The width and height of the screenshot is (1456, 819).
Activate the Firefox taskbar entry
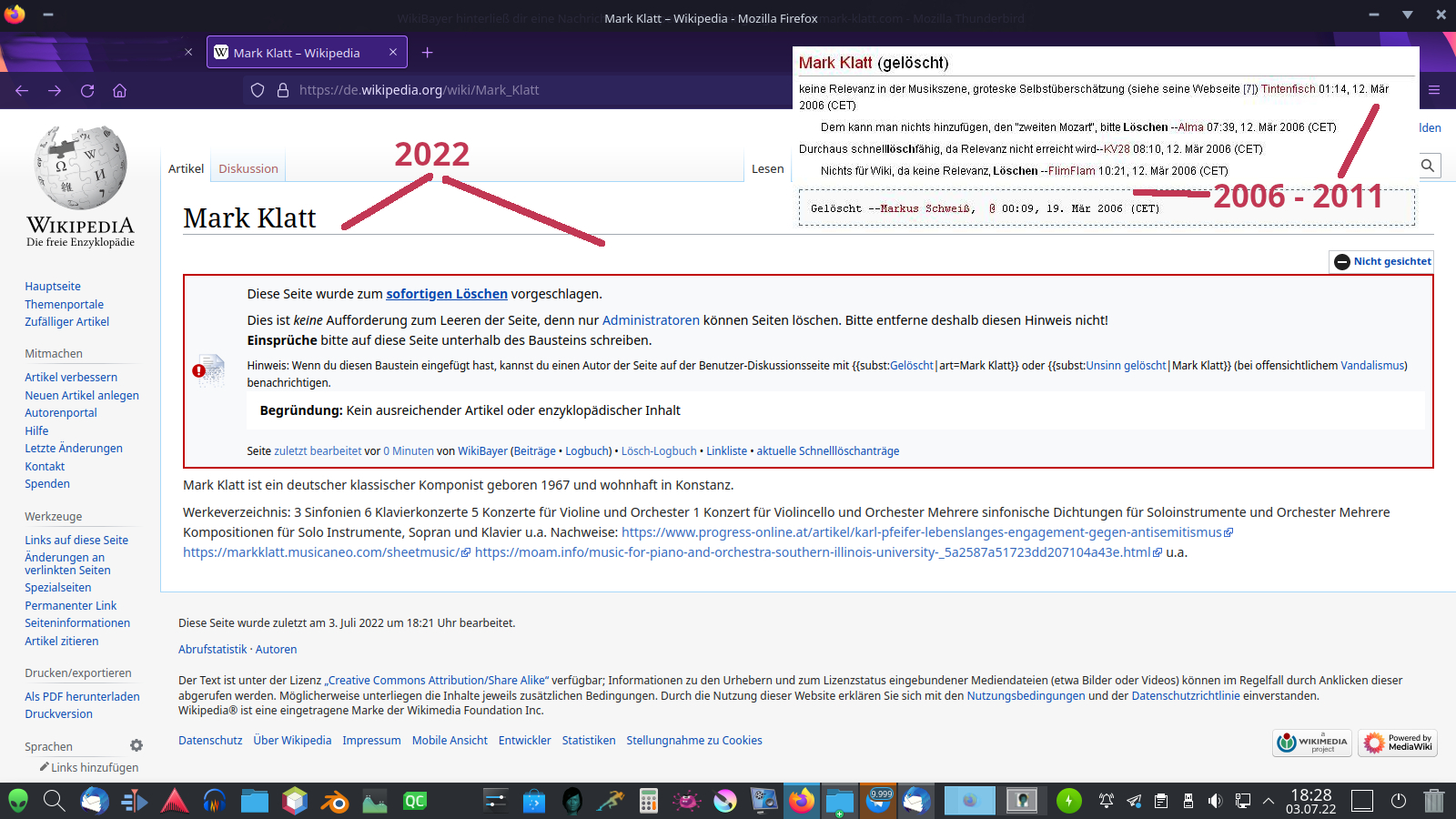(x=802, y=801)
